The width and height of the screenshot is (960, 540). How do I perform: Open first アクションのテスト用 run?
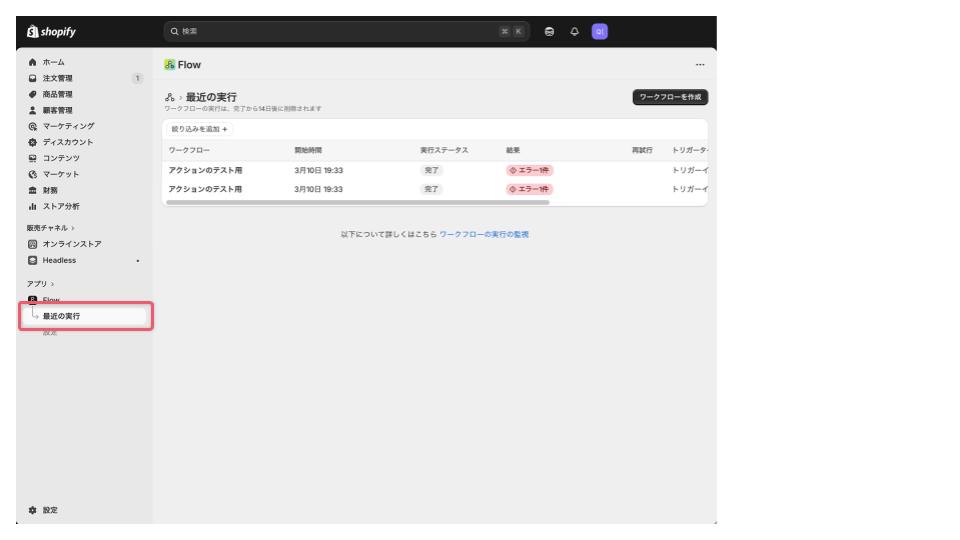[x=205, y=170]
